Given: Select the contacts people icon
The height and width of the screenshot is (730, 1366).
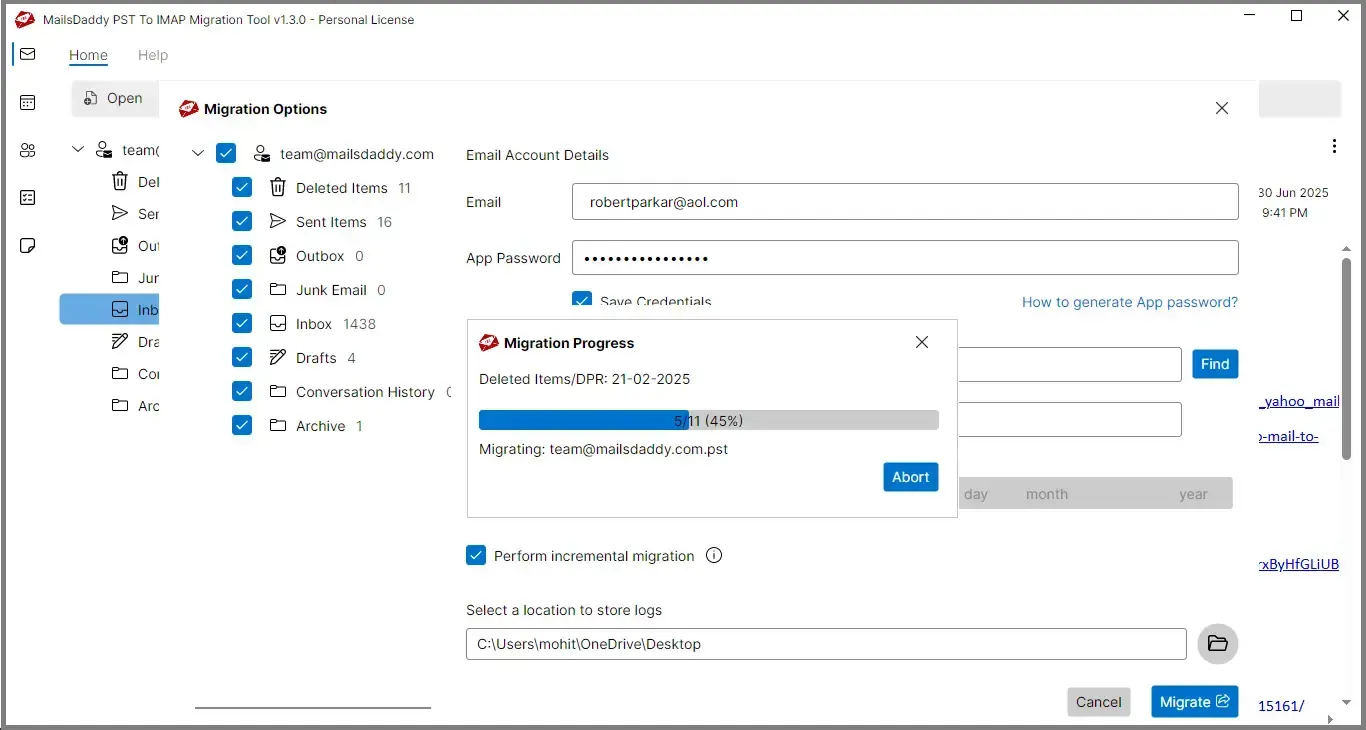Looking at the screenshot, I should point(27,150).
